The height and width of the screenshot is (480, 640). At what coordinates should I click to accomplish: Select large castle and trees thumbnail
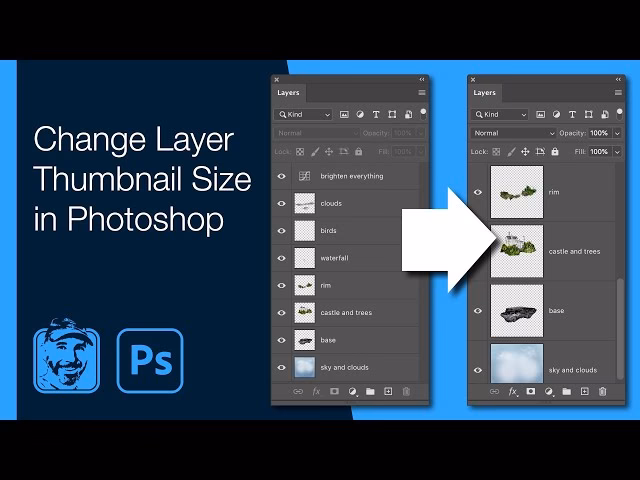pyautogui.click(x=517, y=251)
